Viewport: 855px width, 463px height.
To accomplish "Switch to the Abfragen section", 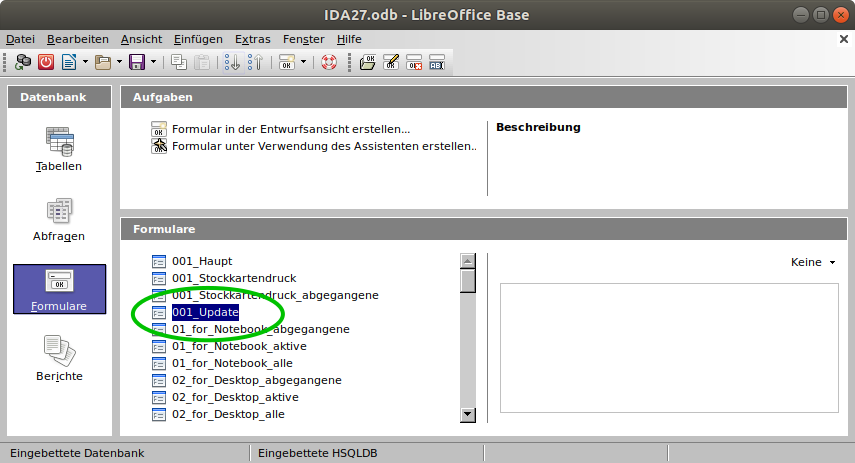I will coord(59,219).
